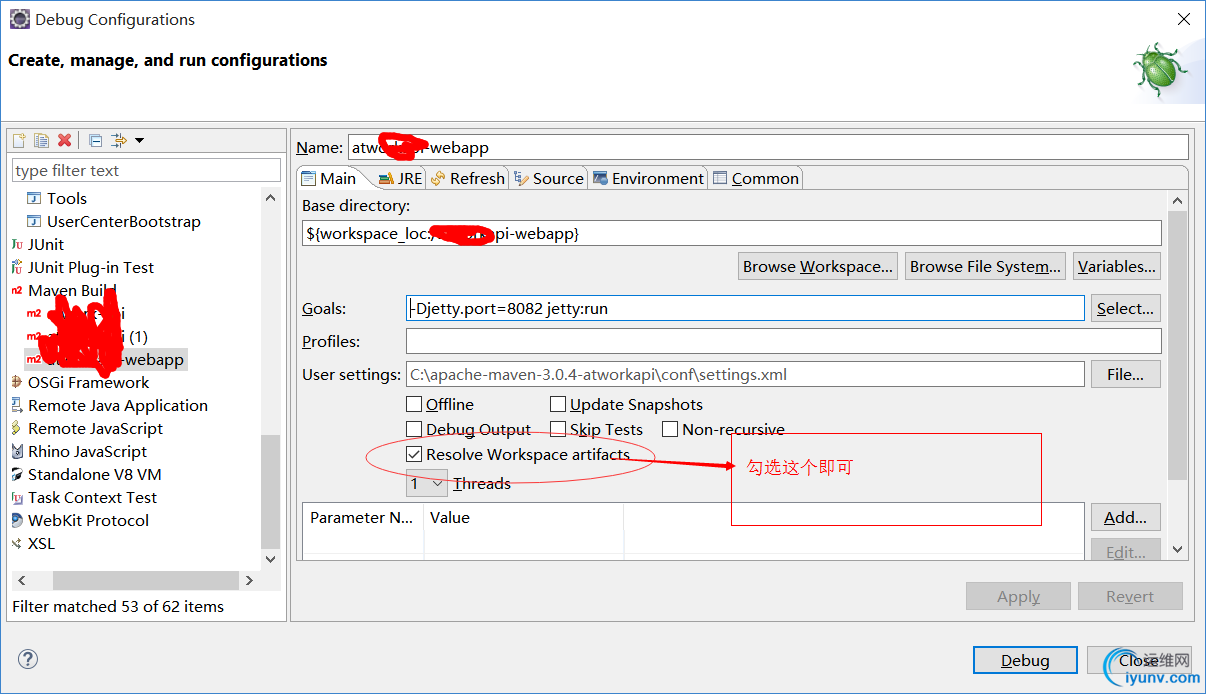
Task: Click the Rhino JavaScript icon
Action: pyautogui.click(x=17, y=451)
